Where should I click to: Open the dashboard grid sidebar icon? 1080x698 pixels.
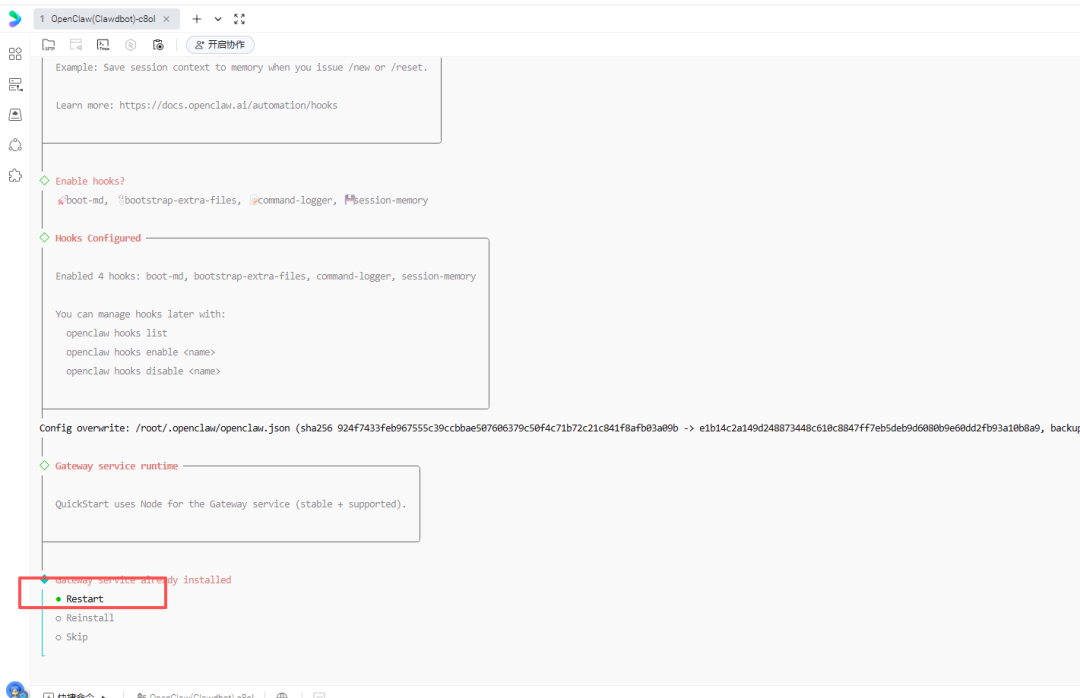(x=15, y=54)
